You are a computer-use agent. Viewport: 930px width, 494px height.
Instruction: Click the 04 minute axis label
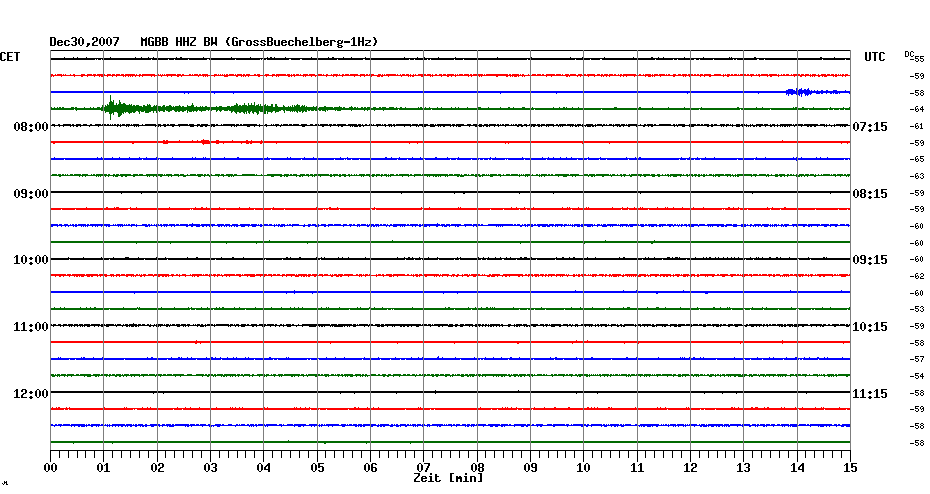tap(264, 468)
